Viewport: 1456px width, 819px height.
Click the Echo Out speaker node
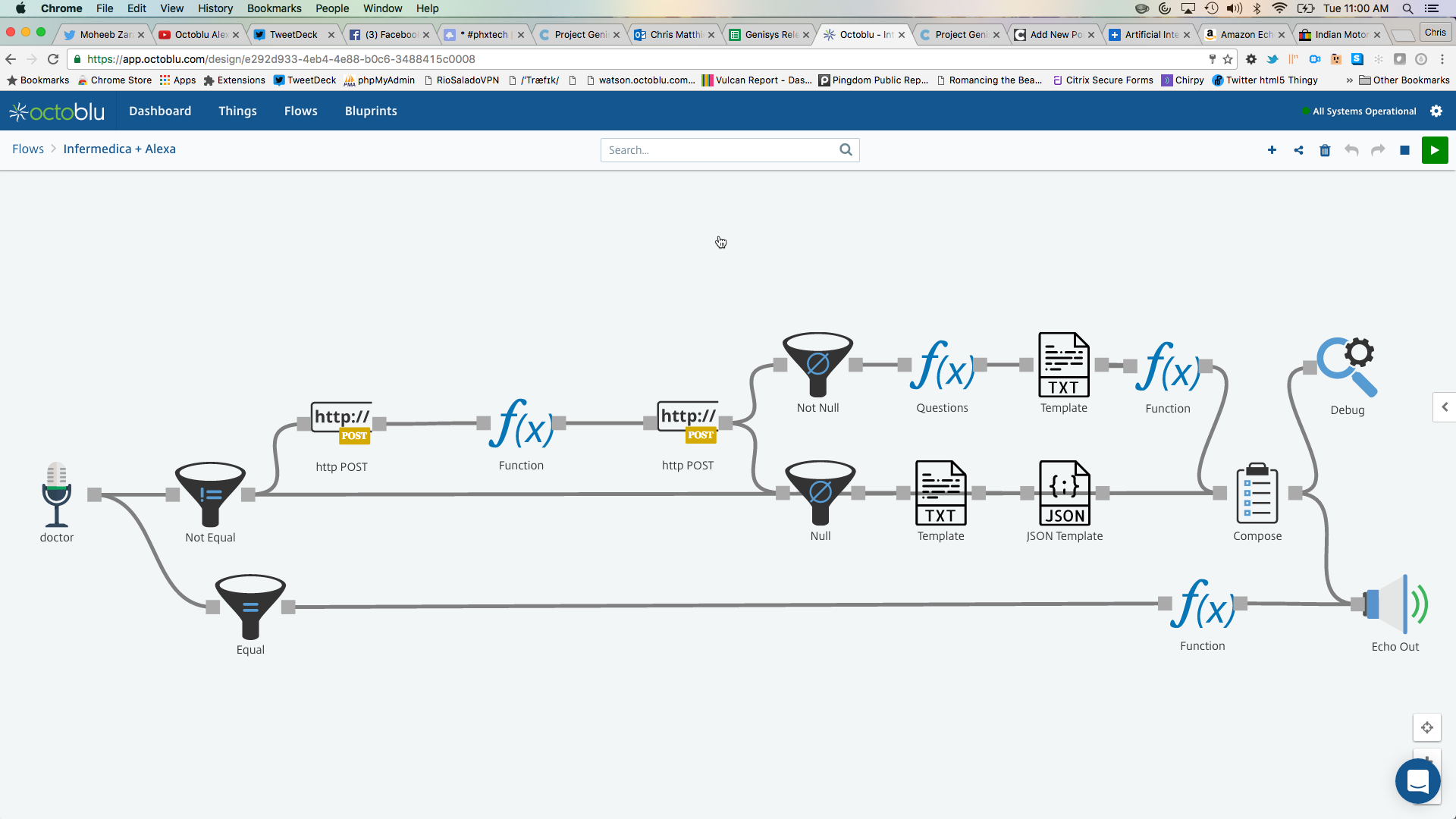point(1395,604)
